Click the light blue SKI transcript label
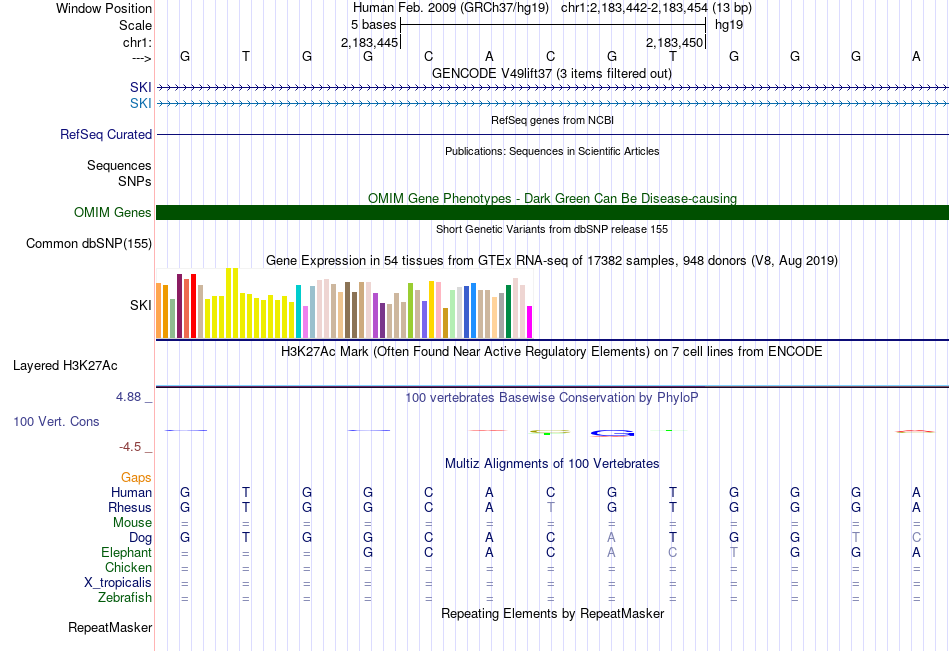950x651 pixels. tap(141, 104)
